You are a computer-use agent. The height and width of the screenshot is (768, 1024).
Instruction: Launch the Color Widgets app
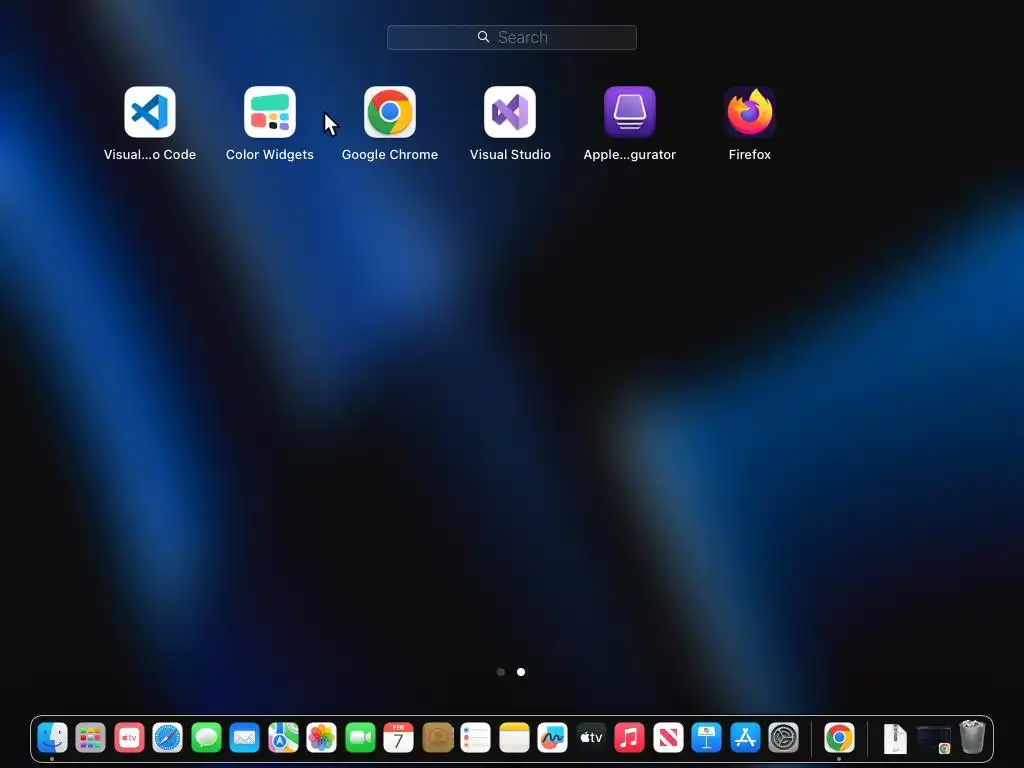click(270, 112)
